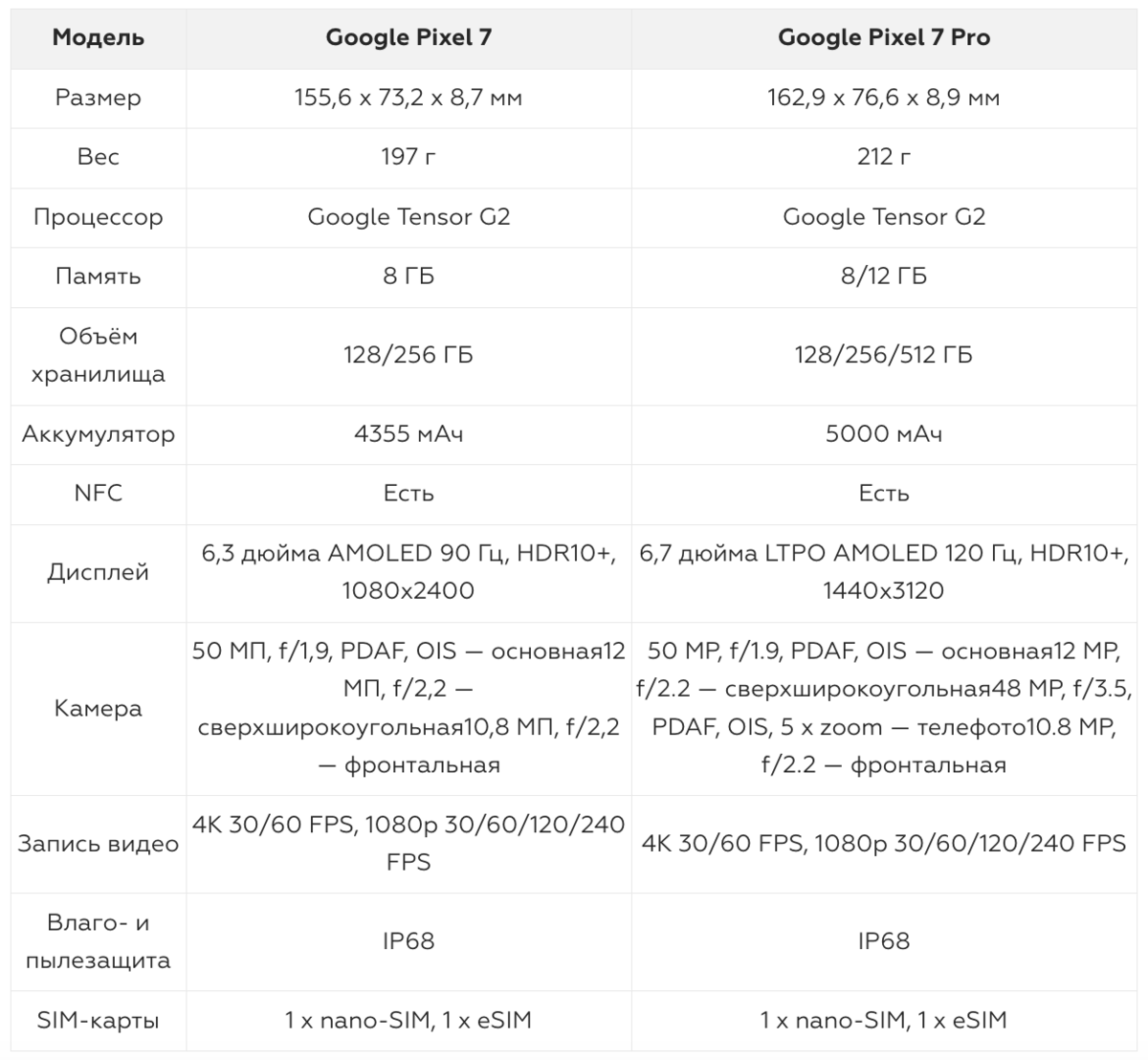This screenshot has width=1148, height=1060.
Task: Click the 8/12 ГБ memory cell
Action: (x=884, y=276)
